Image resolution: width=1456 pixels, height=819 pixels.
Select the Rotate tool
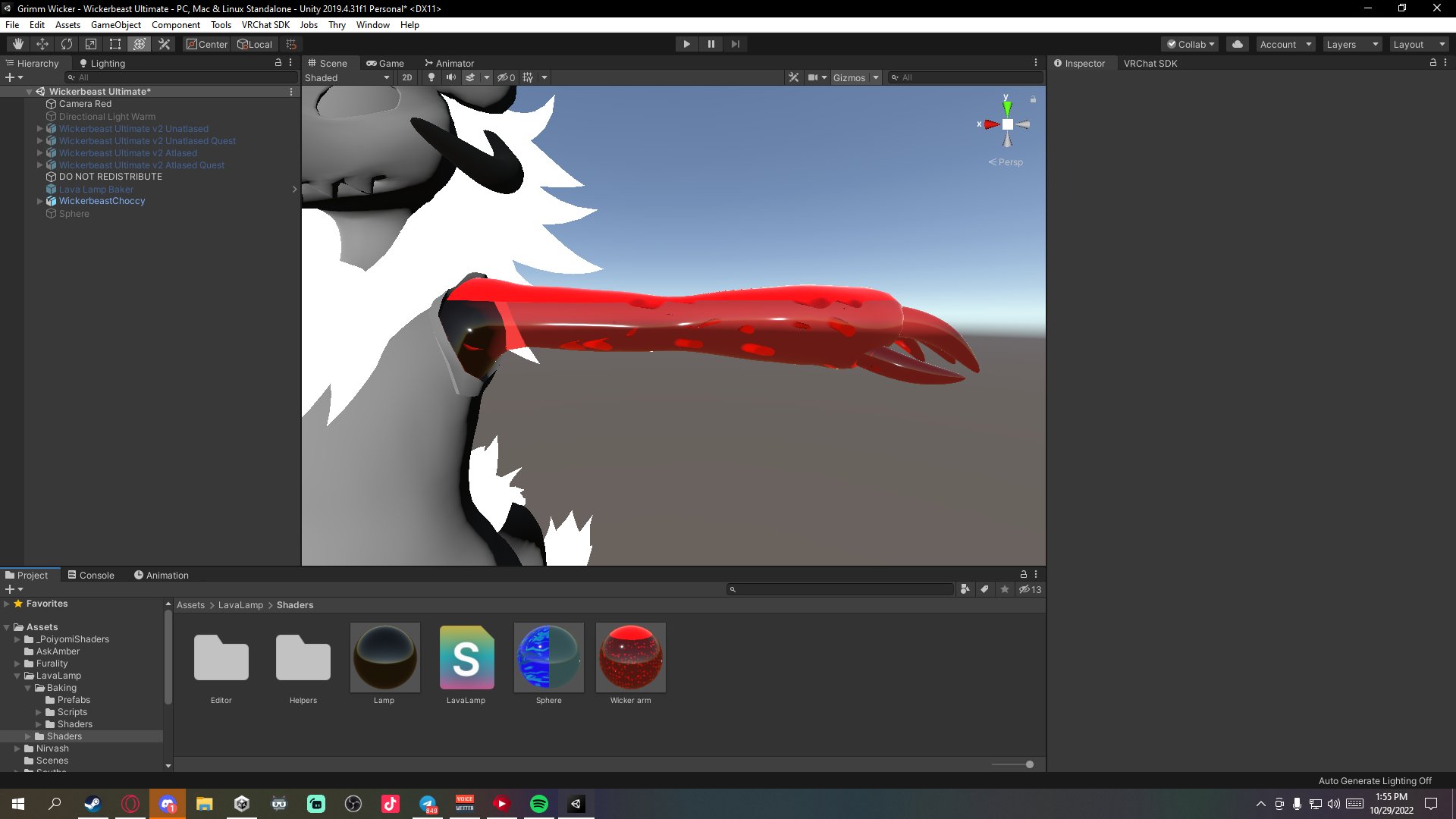pos(67,44)
